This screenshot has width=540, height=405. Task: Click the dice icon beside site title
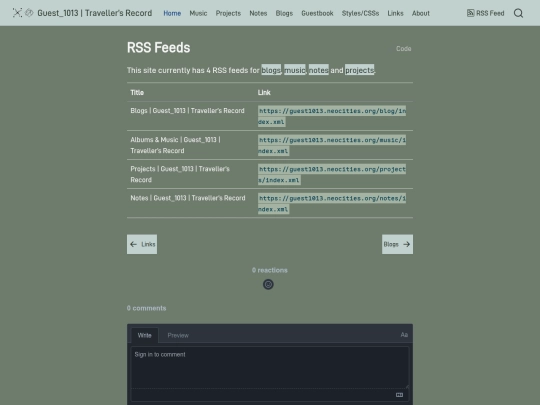pos(29,13)
